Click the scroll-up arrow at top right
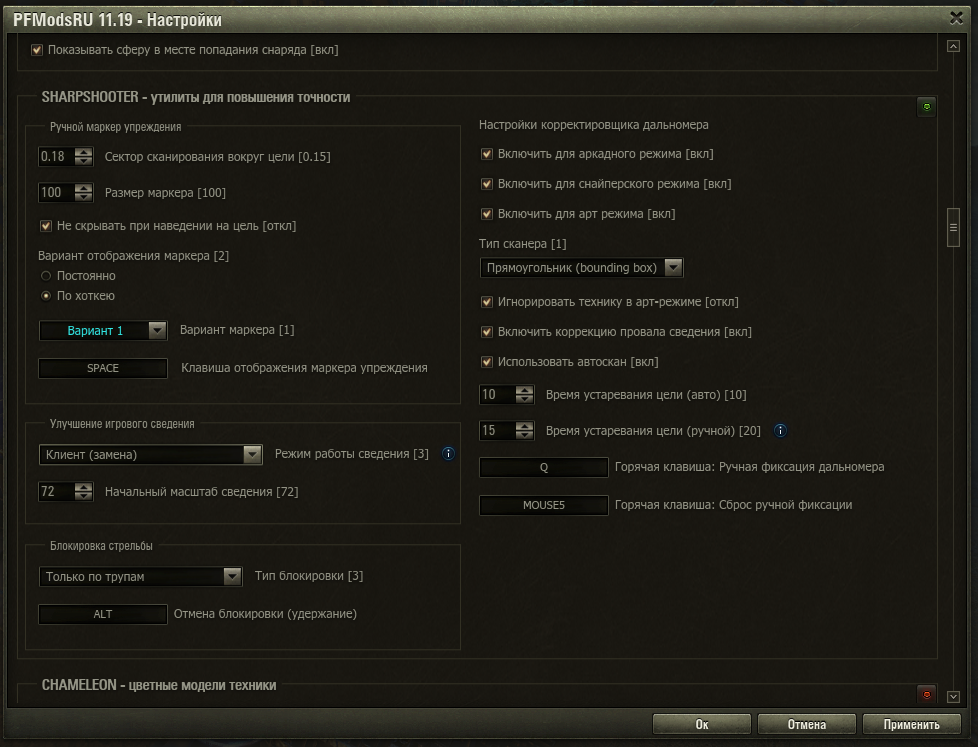The width and height of the screenshot is (978, 747). tap(953, 46)
